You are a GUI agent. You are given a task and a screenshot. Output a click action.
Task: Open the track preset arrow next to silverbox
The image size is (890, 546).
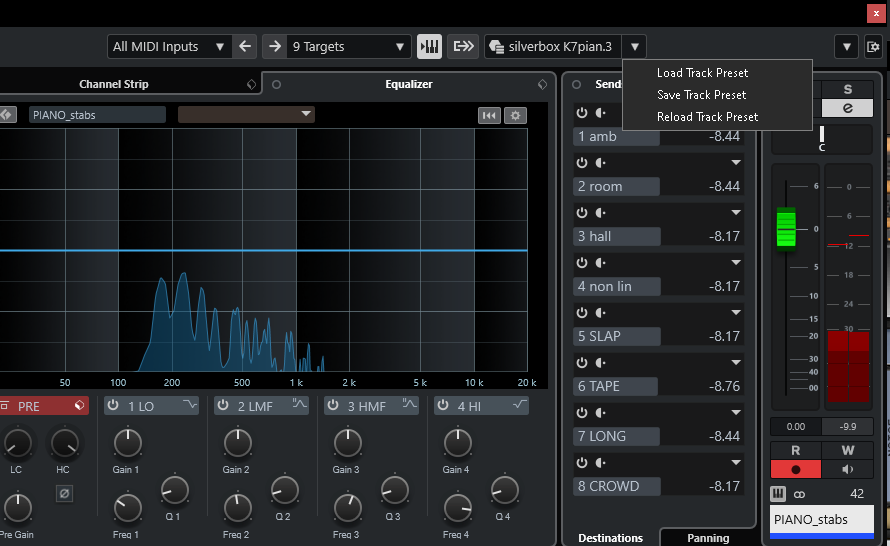click(635, 47)
